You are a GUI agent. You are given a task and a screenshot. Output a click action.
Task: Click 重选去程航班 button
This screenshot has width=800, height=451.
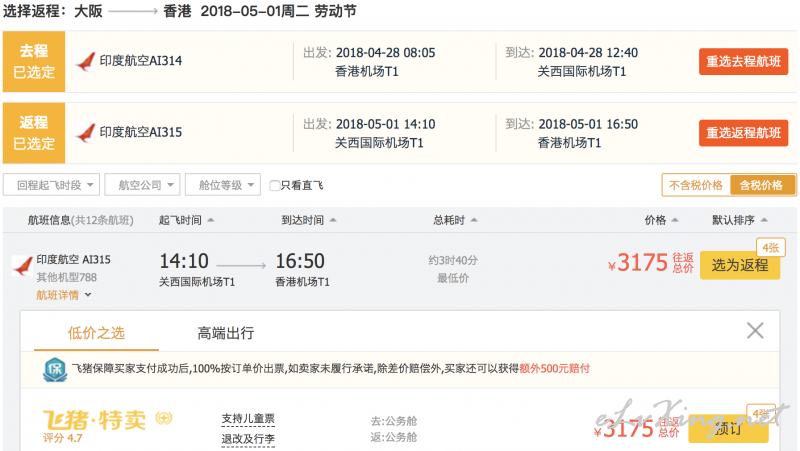[x=743, y=62]
